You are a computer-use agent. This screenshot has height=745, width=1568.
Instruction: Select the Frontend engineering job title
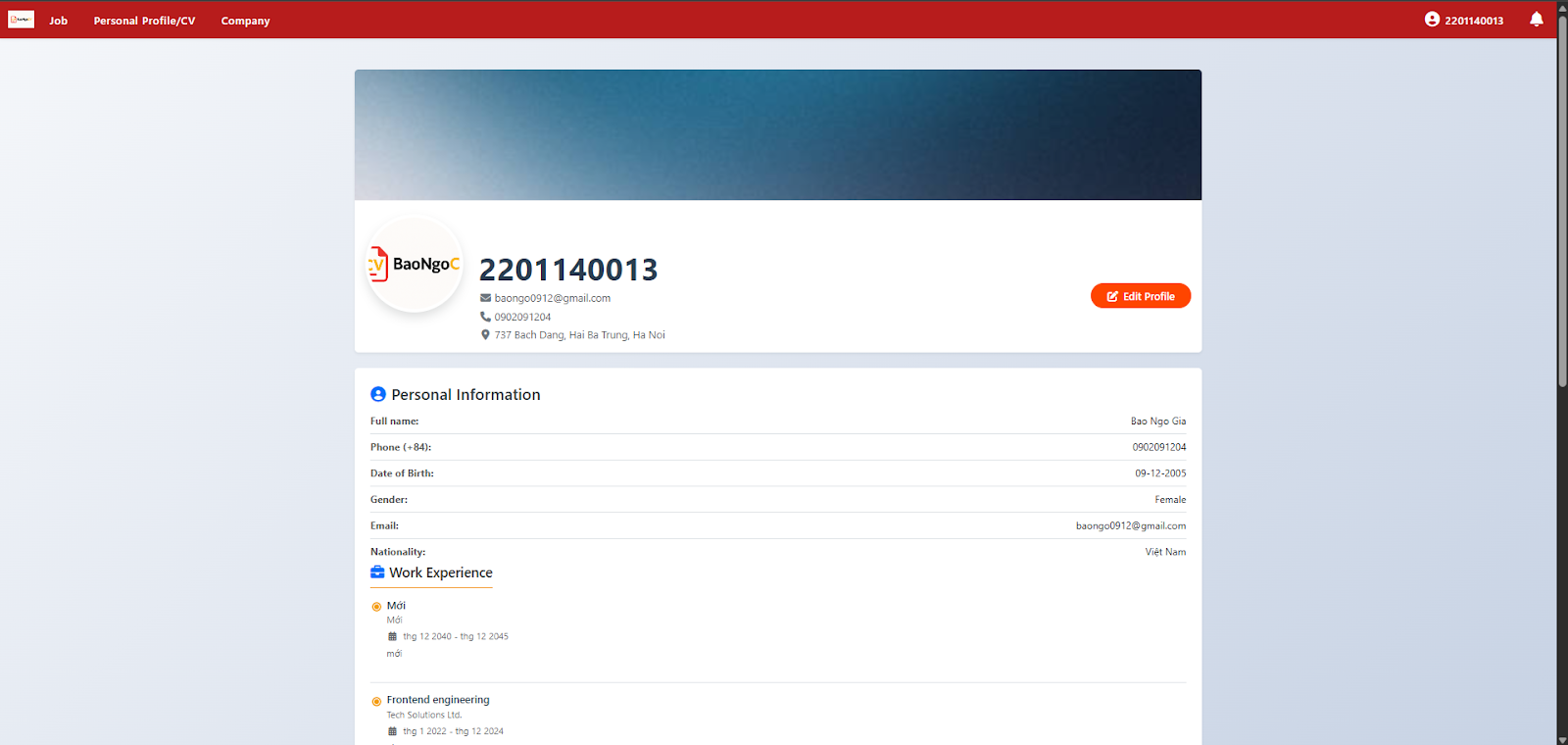438,700
